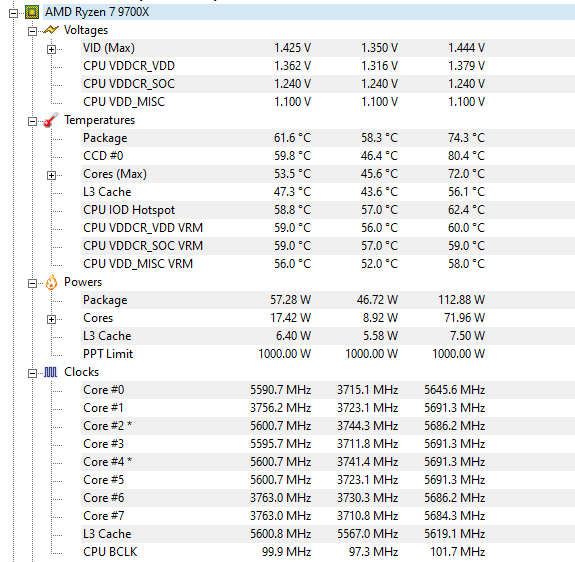Select the Core #3 clock row
Image resolution: width=575 pixels, height=562 pixels.
pyautogui.click(x=328, y=444)
